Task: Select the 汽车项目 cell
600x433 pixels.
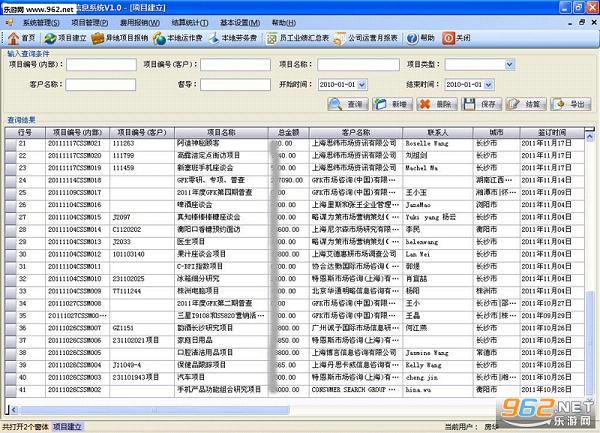Action: click(221, 378)
